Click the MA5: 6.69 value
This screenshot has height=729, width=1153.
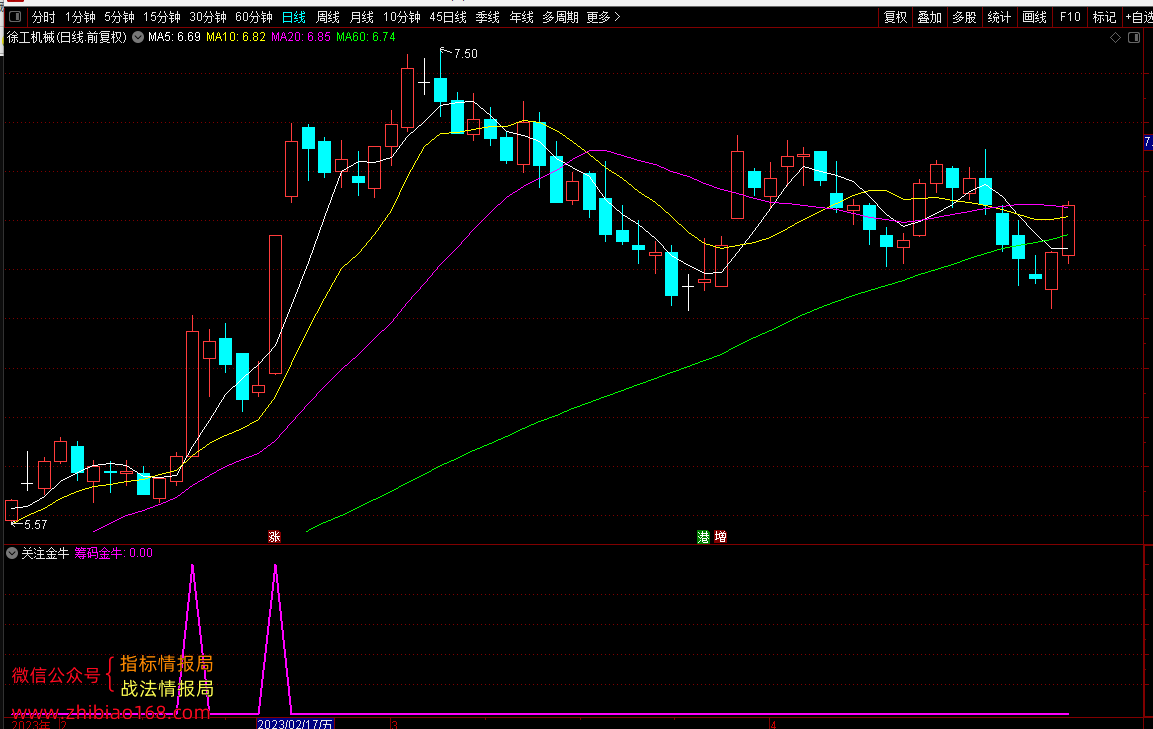tap(174, 37)
